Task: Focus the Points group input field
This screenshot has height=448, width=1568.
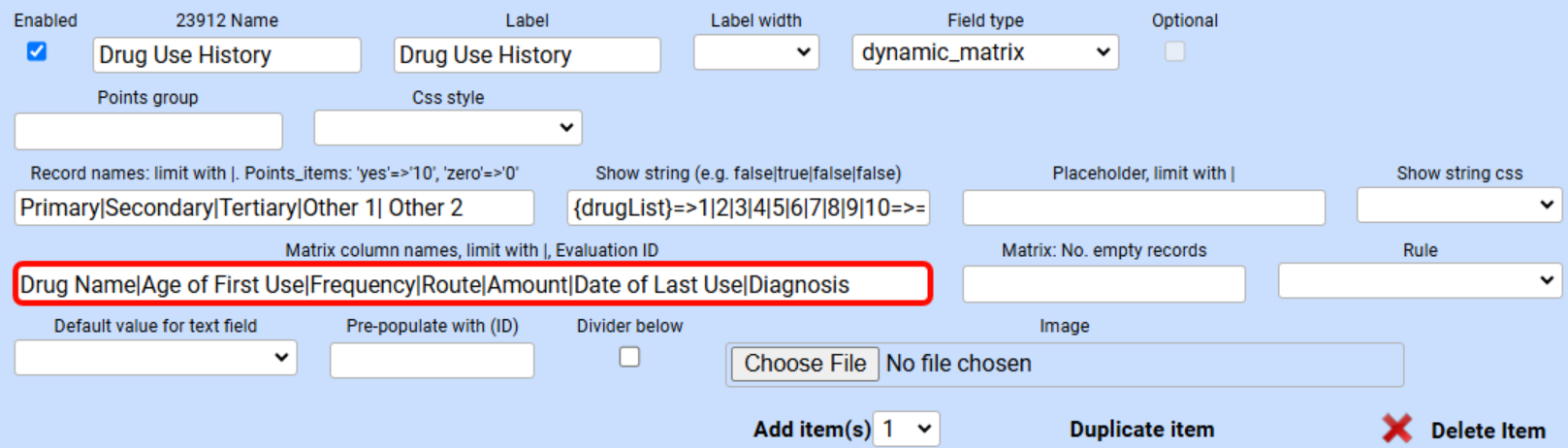Action: coord(148,131)
